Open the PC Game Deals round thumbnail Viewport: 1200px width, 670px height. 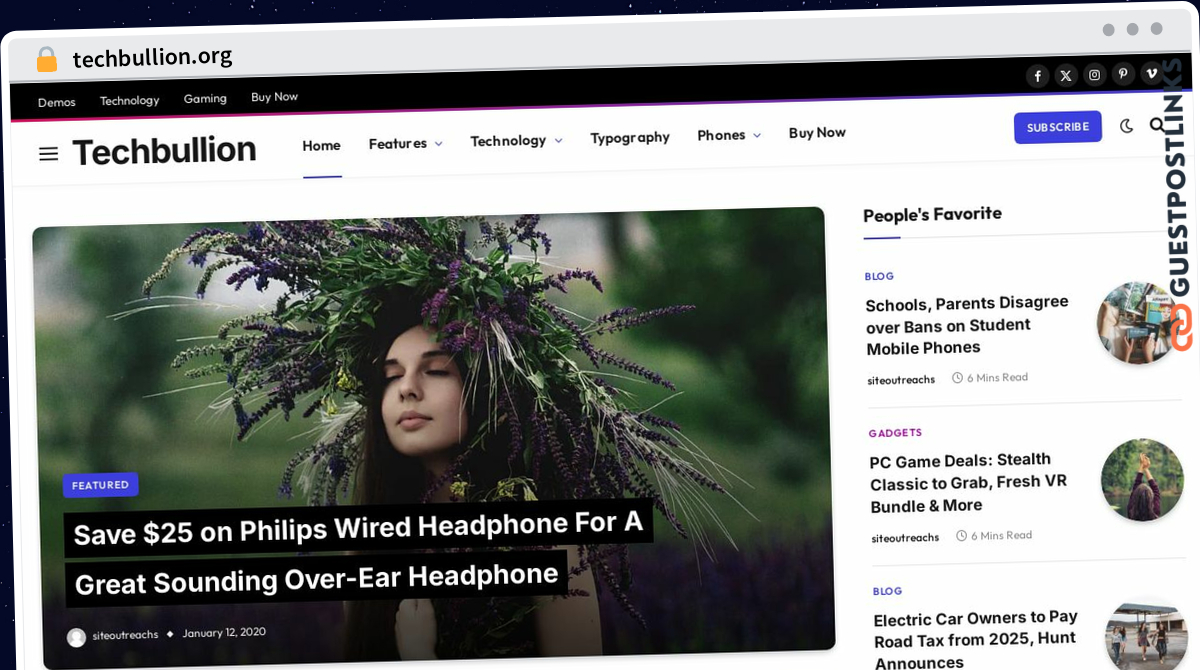coord(1142,480)
